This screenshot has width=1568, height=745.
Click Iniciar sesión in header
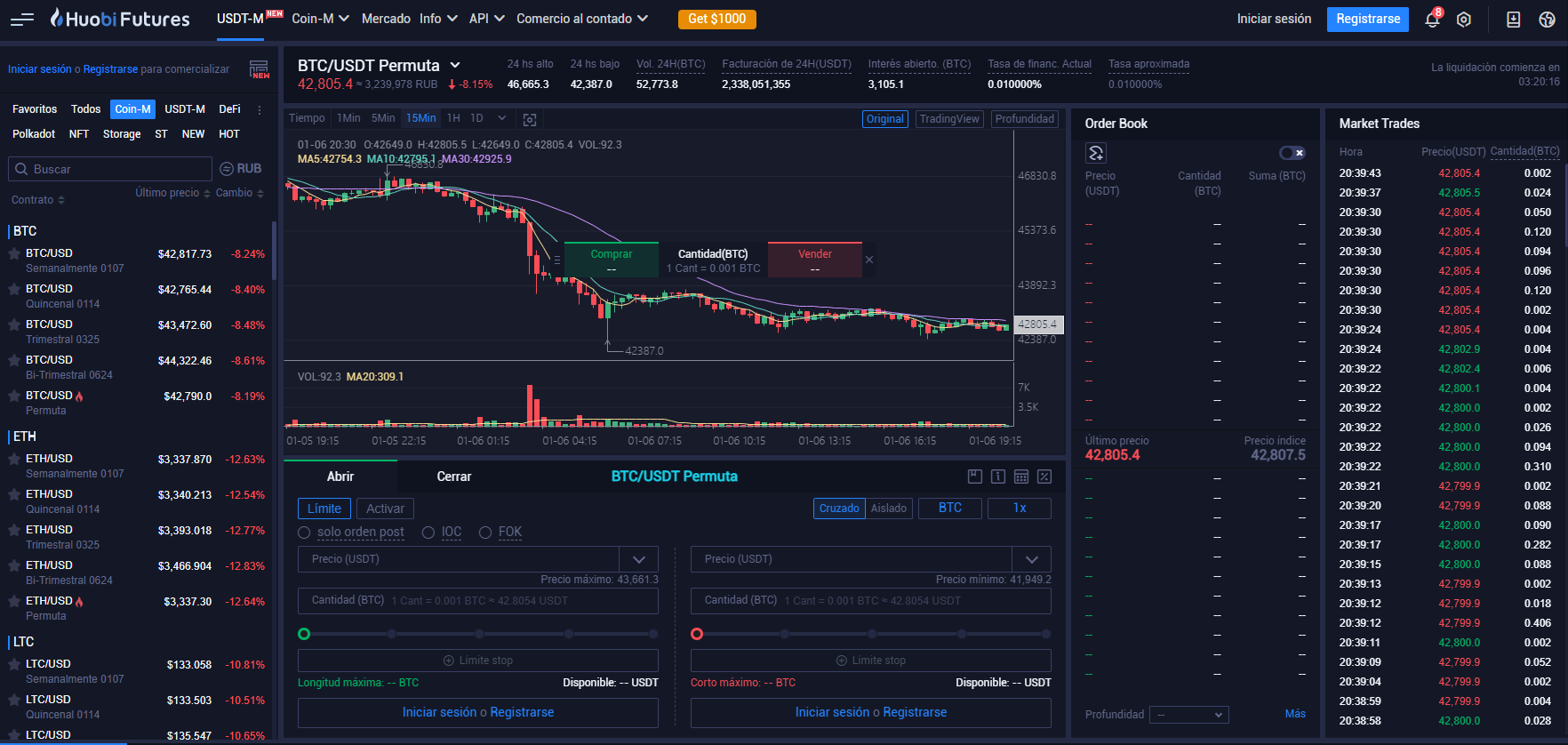(1274, 19)
